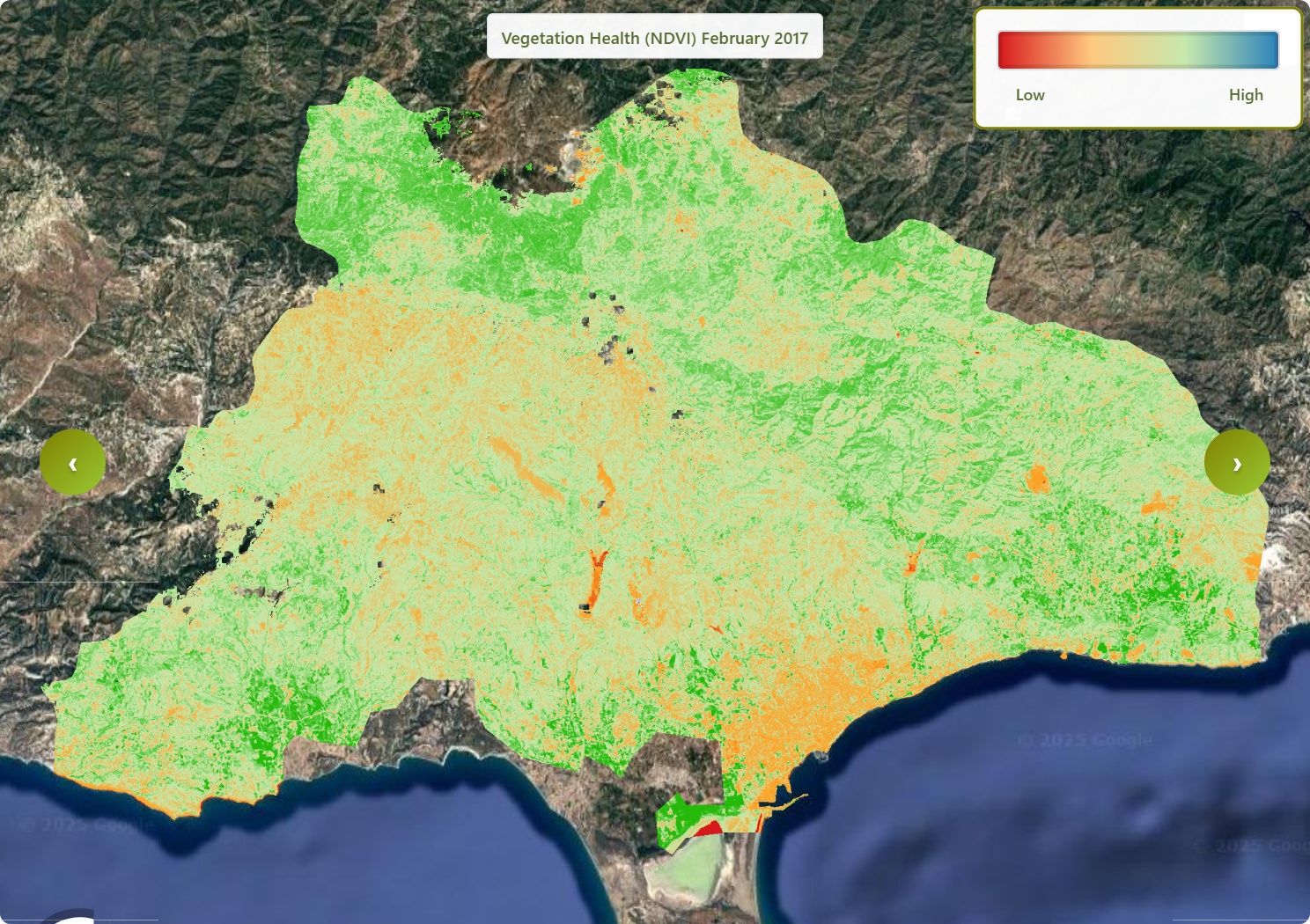Click the Google watermark near the southwest coast
Screen dimensions: 1310x924
point(86,825)
